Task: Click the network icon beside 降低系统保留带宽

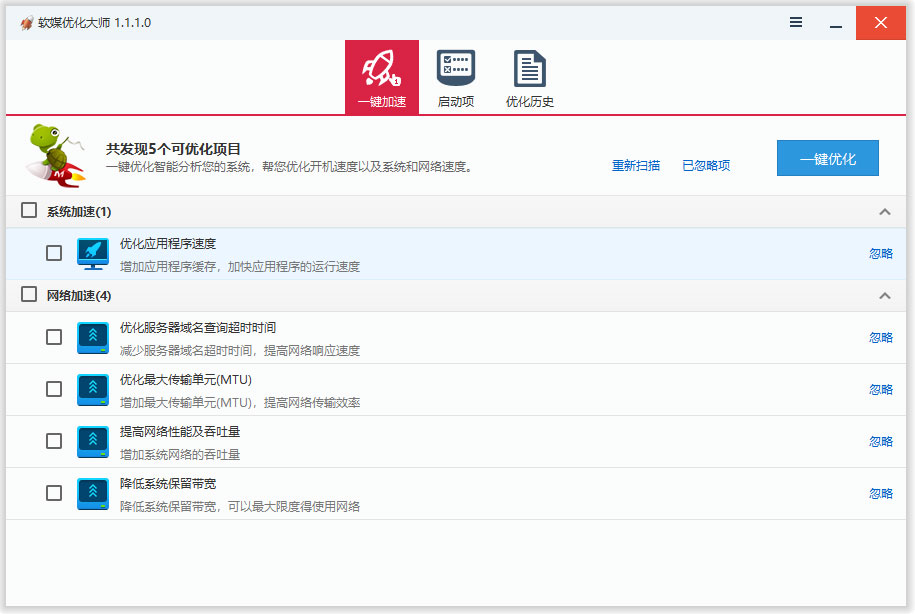Action: tap(93, 494)
